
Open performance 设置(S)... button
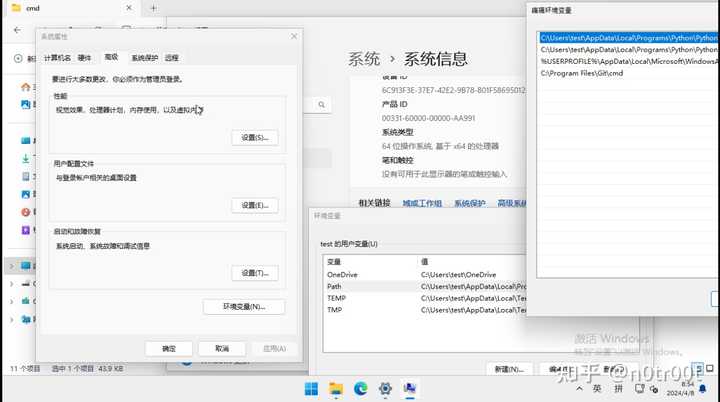coord(255,137)
